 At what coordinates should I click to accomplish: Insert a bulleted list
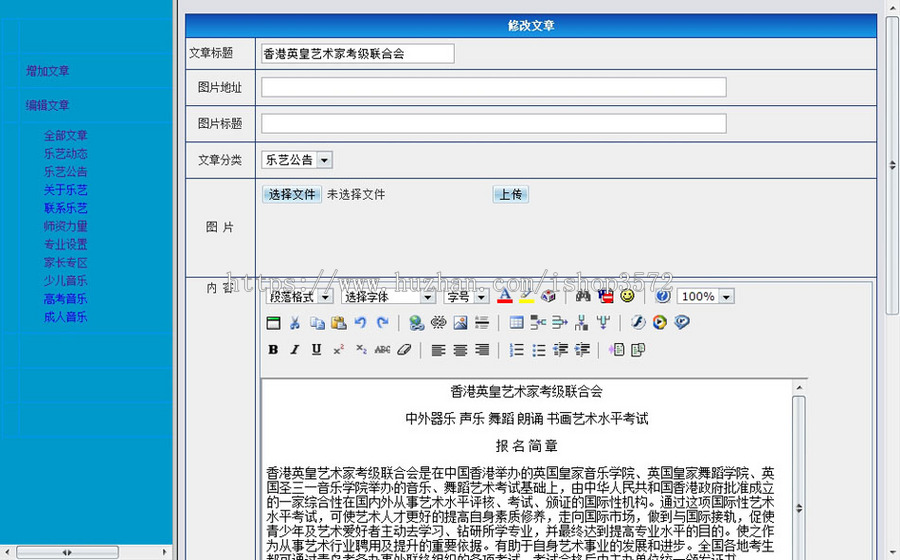538,350
